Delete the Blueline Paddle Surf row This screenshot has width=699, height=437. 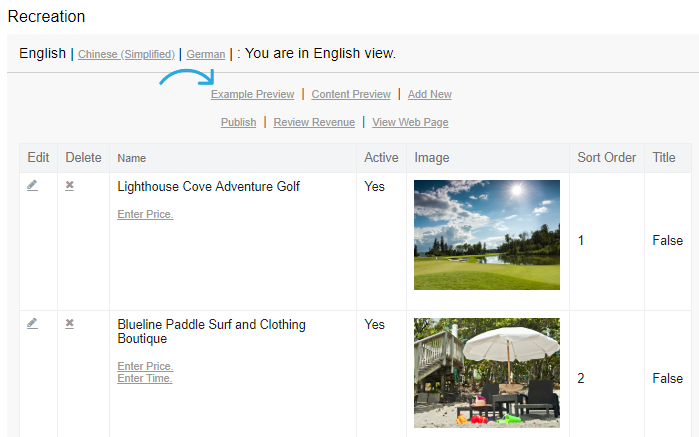coord(70,323)
